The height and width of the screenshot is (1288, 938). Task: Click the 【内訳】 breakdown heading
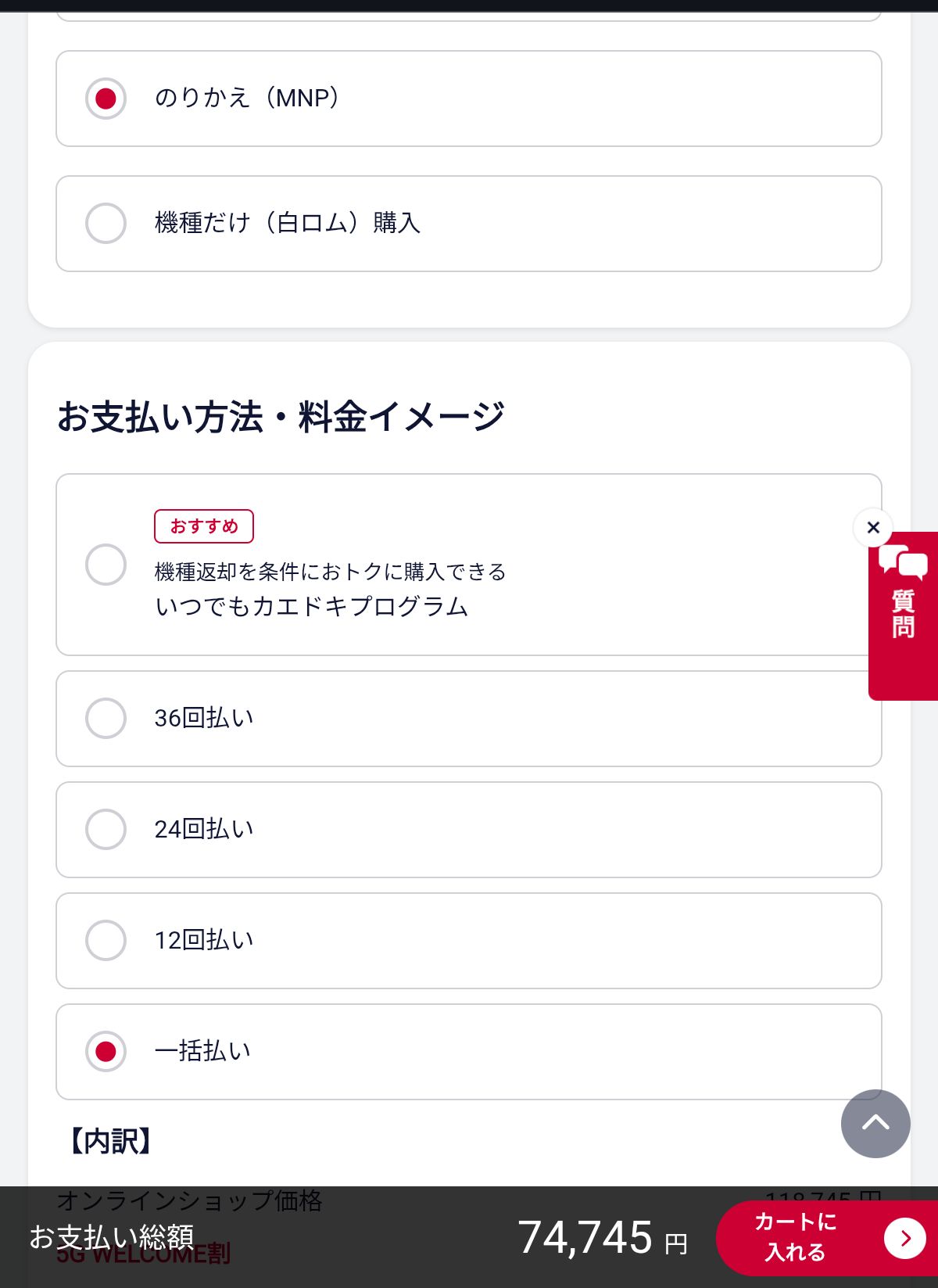(109, 1142)
